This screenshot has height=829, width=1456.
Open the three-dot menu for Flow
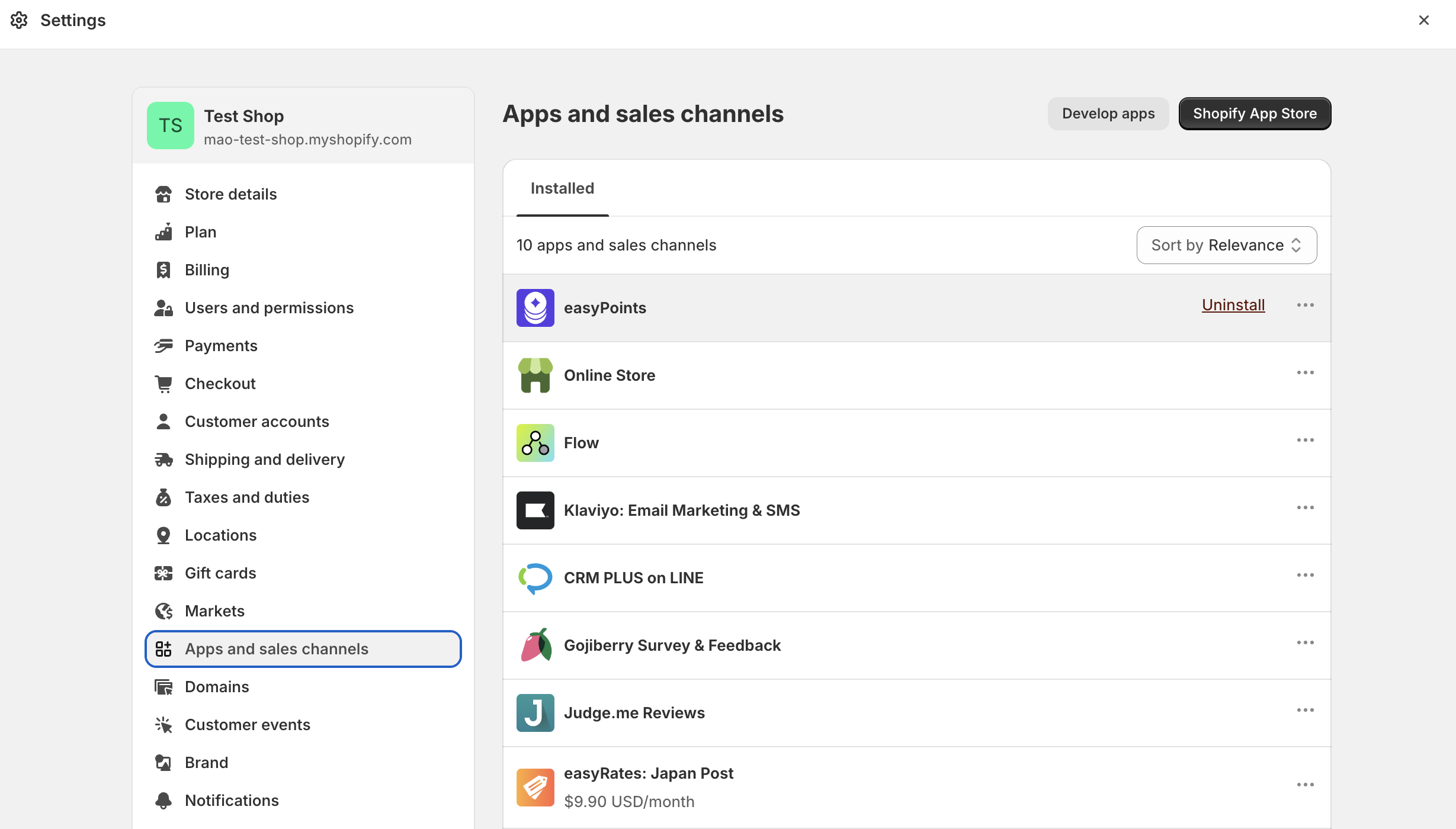(x=1305, y=441)
